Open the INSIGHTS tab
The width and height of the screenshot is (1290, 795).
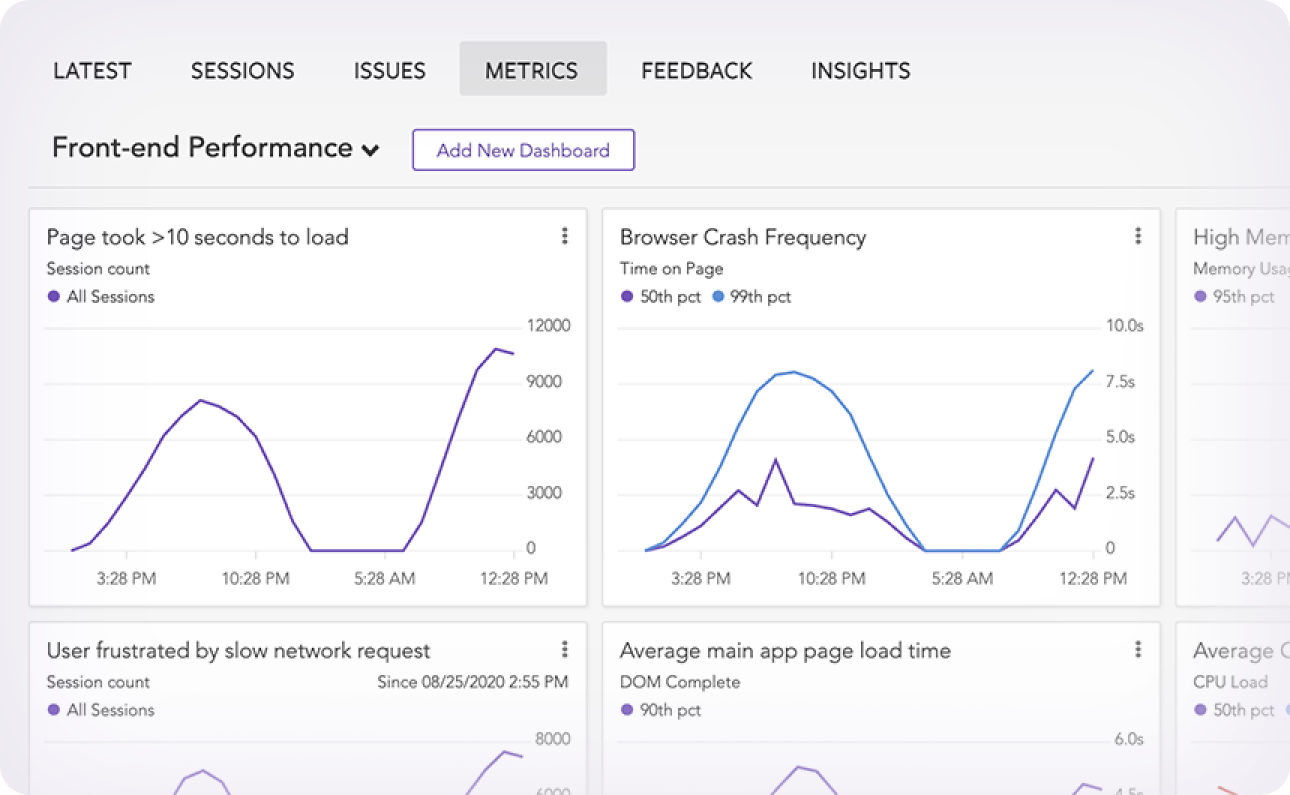tap(861, 71)
